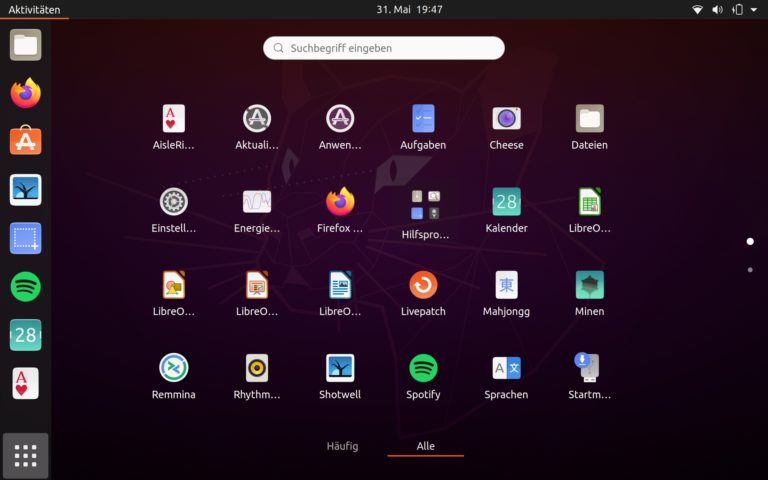The image size is (768, 480).
Task: Launch LibreOffice Writer document icon
Action: [x=340, y=285]
